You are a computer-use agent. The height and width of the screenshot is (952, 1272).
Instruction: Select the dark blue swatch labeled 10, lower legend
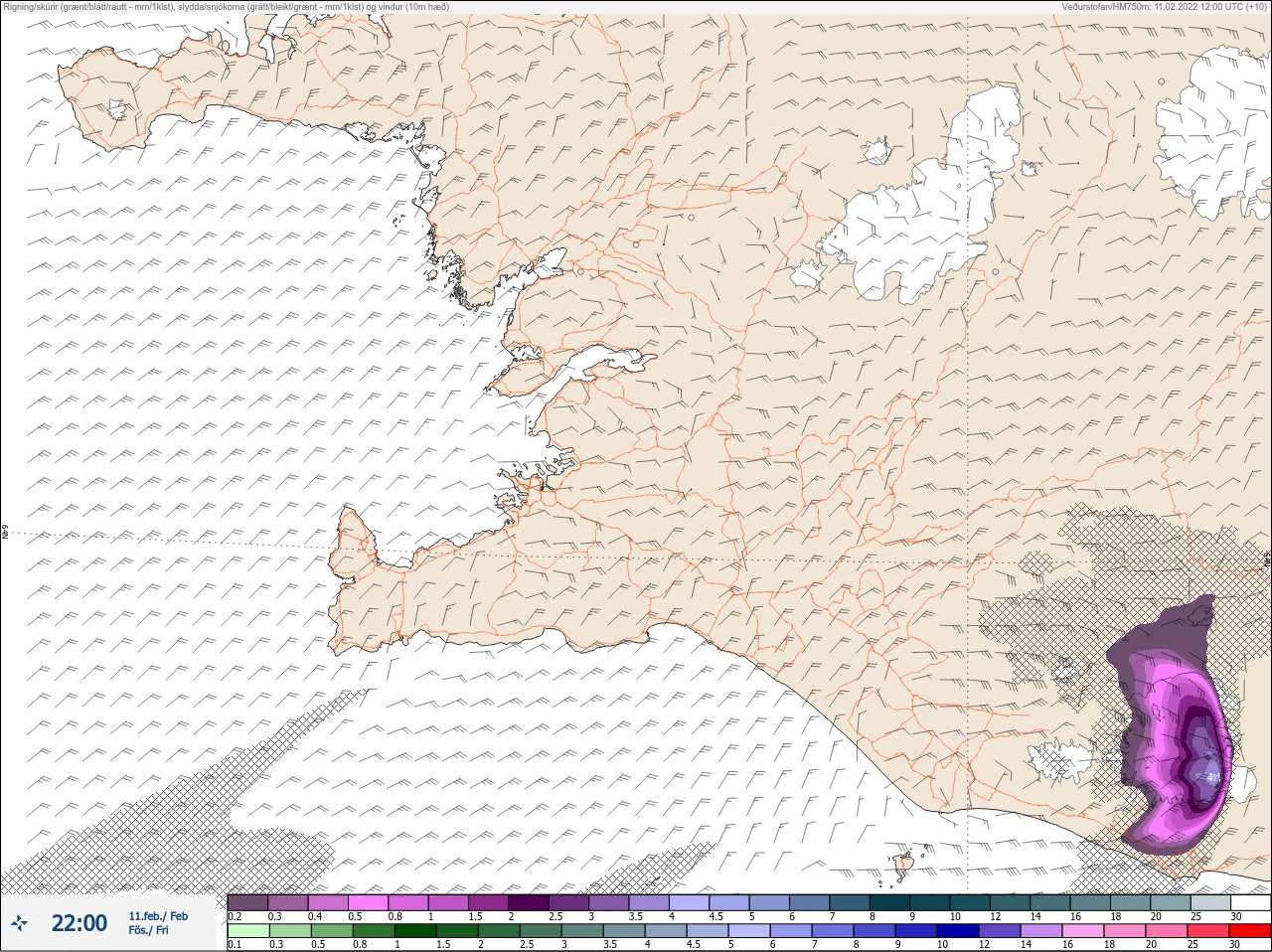[959, 931]
